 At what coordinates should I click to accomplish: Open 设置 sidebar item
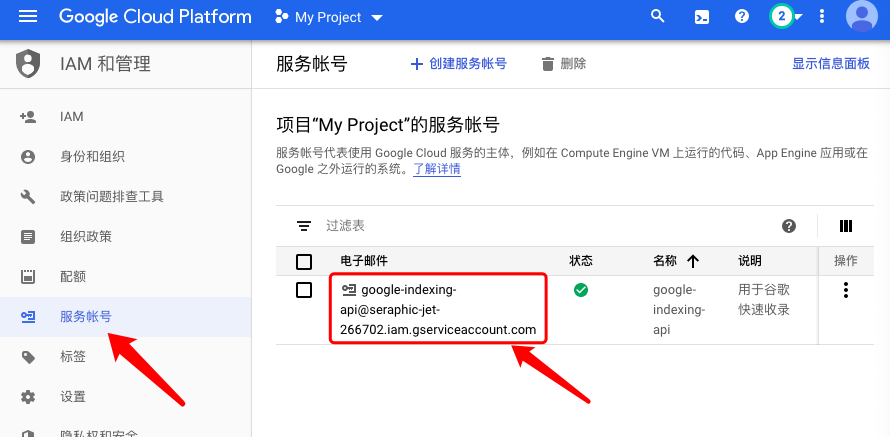point(125,396)
